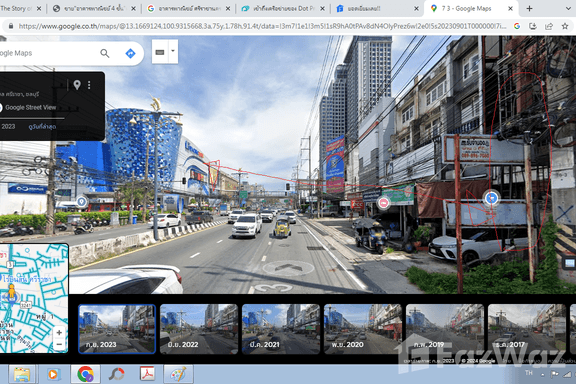Click the Google Street View label
Viewport: 576px width, 384px height.
30,108
